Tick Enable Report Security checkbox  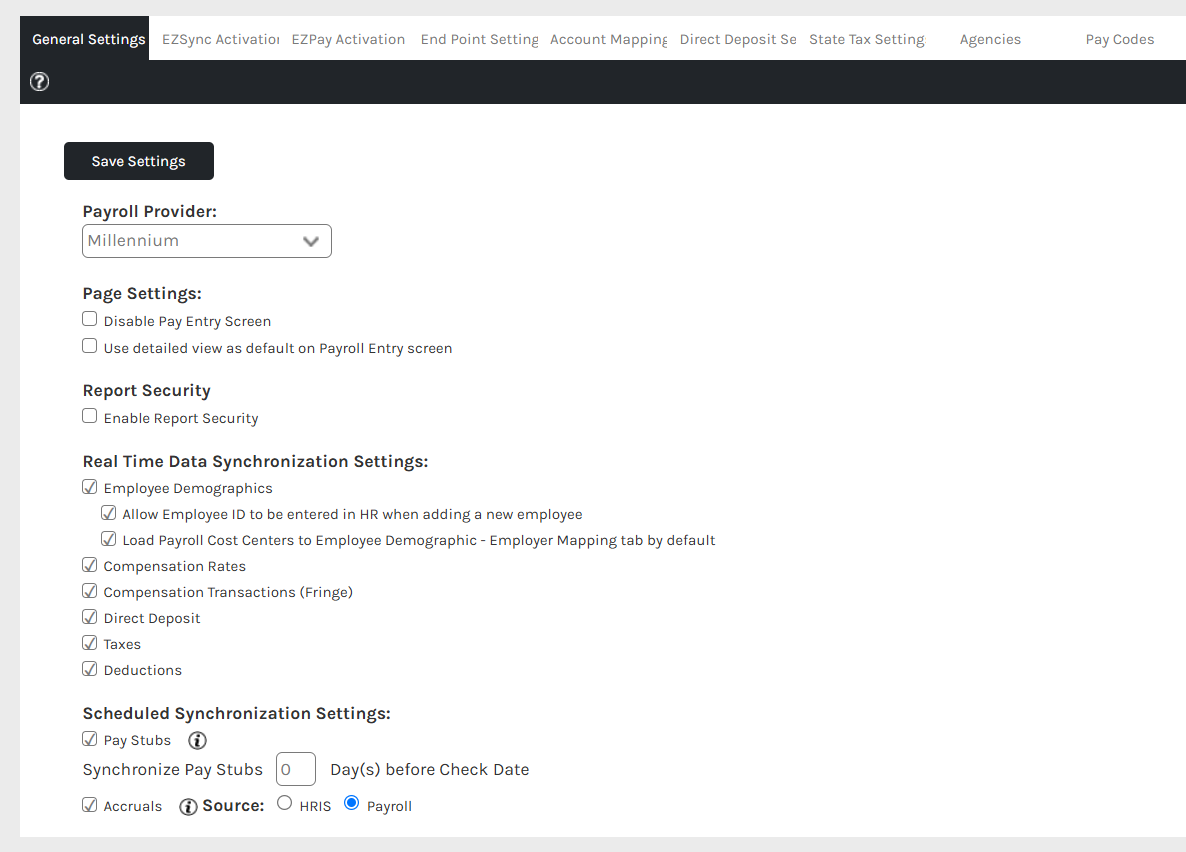point(89,416)
